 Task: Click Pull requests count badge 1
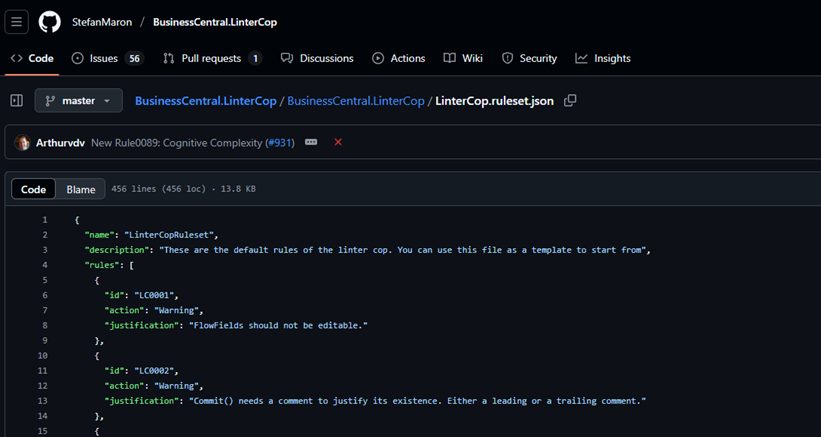click(255, 59)
